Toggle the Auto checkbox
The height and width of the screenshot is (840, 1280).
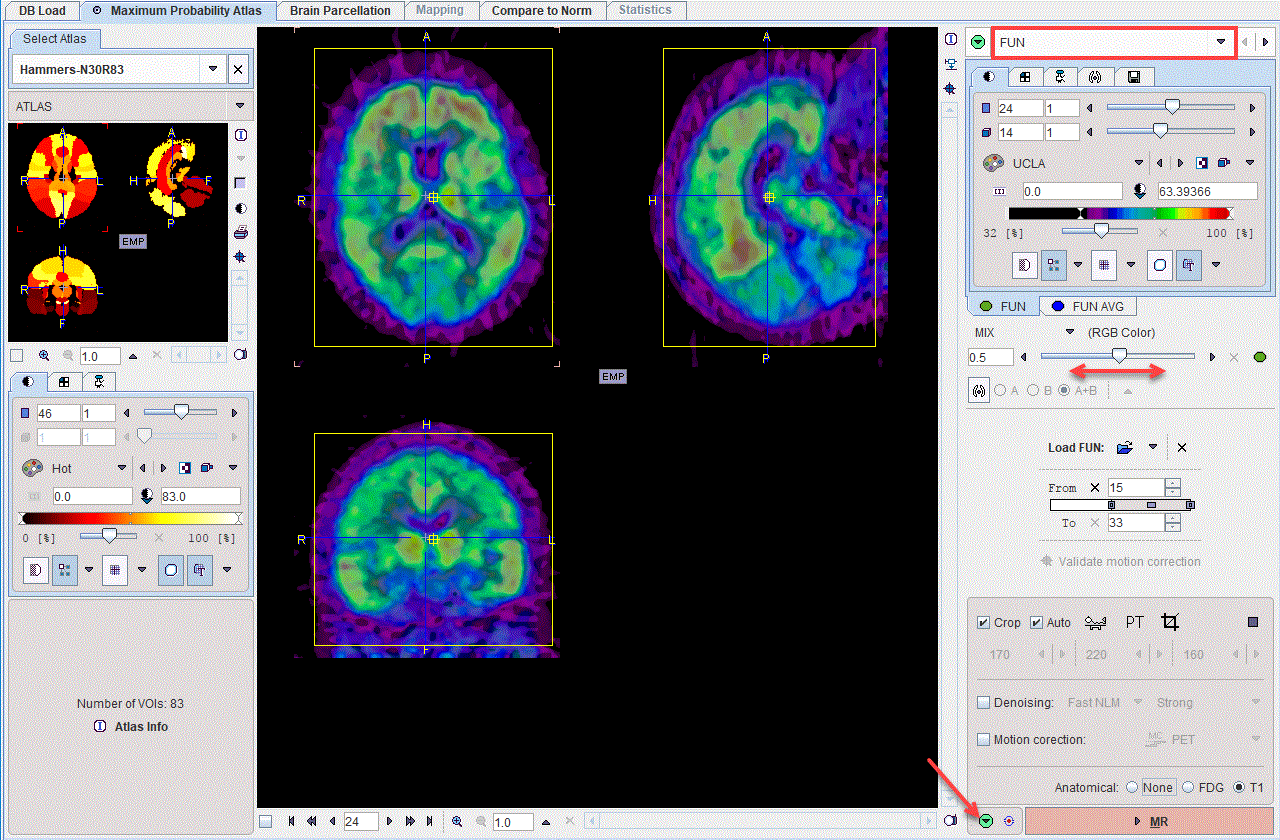click(x=1036, y=622)
